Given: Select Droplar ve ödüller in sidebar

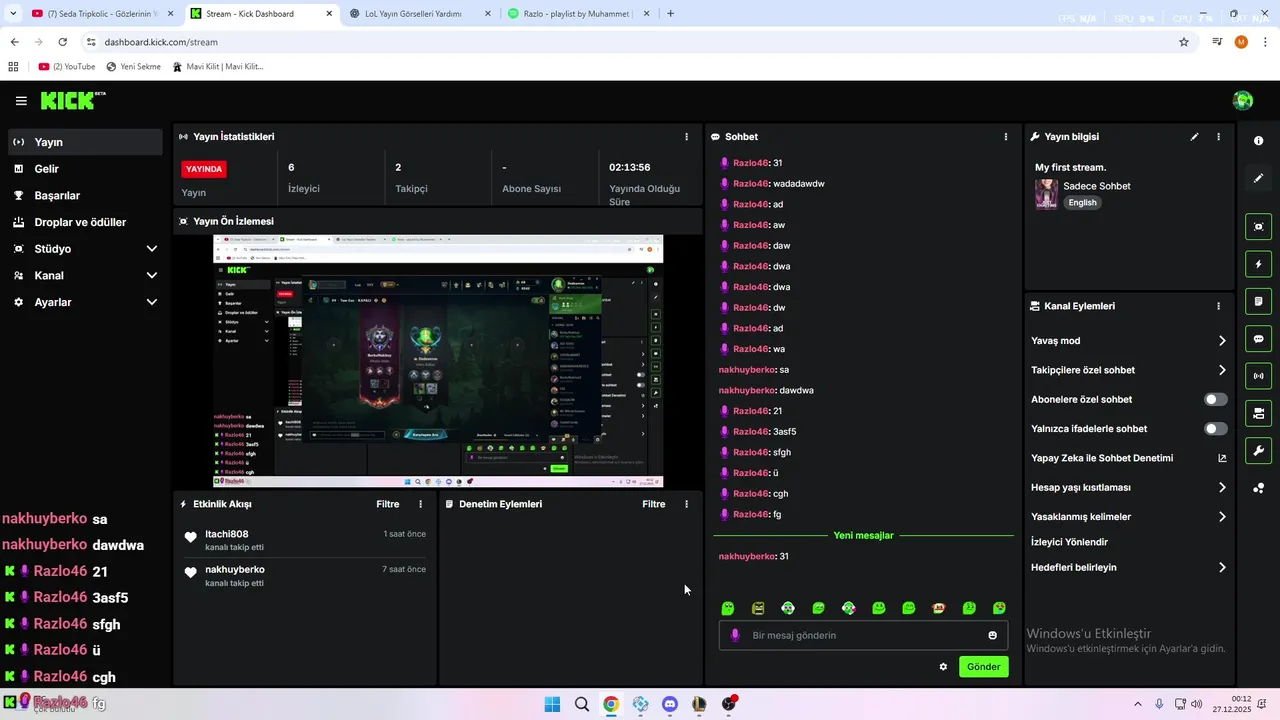Looking at the screenshot, I should tap(85, 222).
